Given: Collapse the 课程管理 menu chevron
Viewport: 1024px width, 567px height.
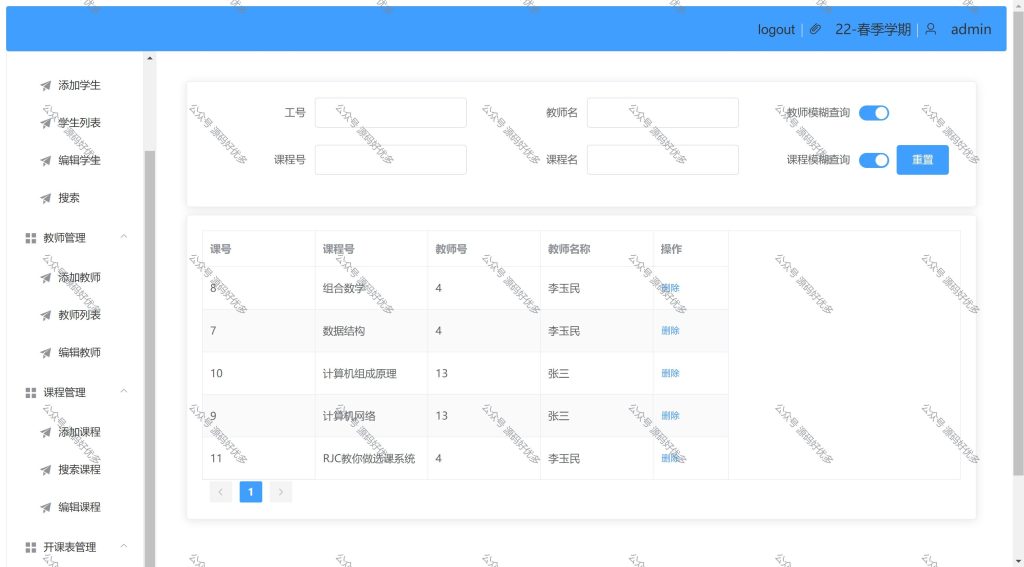Looking at the screenshot, I should [x=124, y=391].
